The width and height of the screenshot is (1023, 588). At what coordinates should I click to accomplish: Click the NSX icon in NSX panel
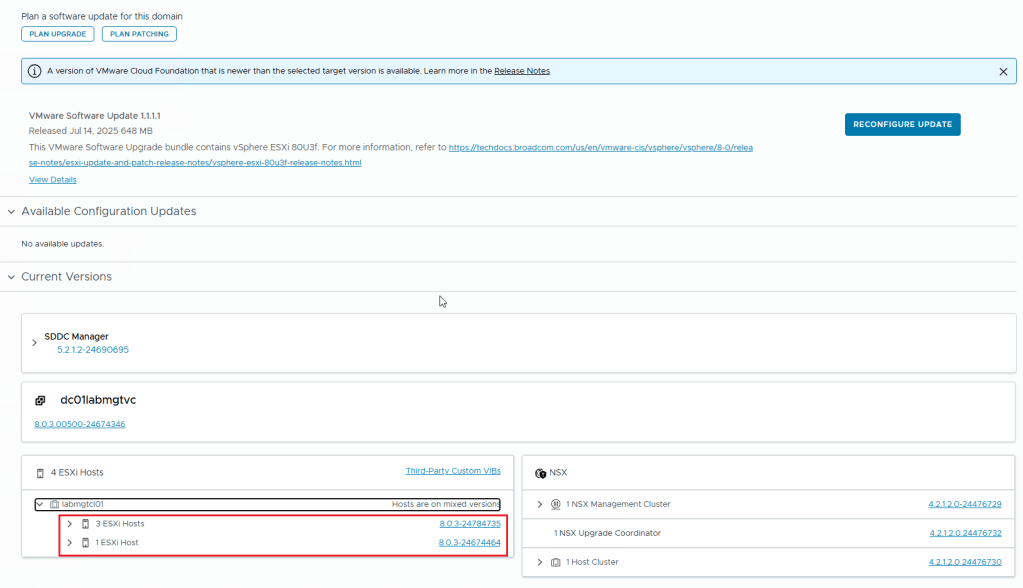[x=540, y=473]
